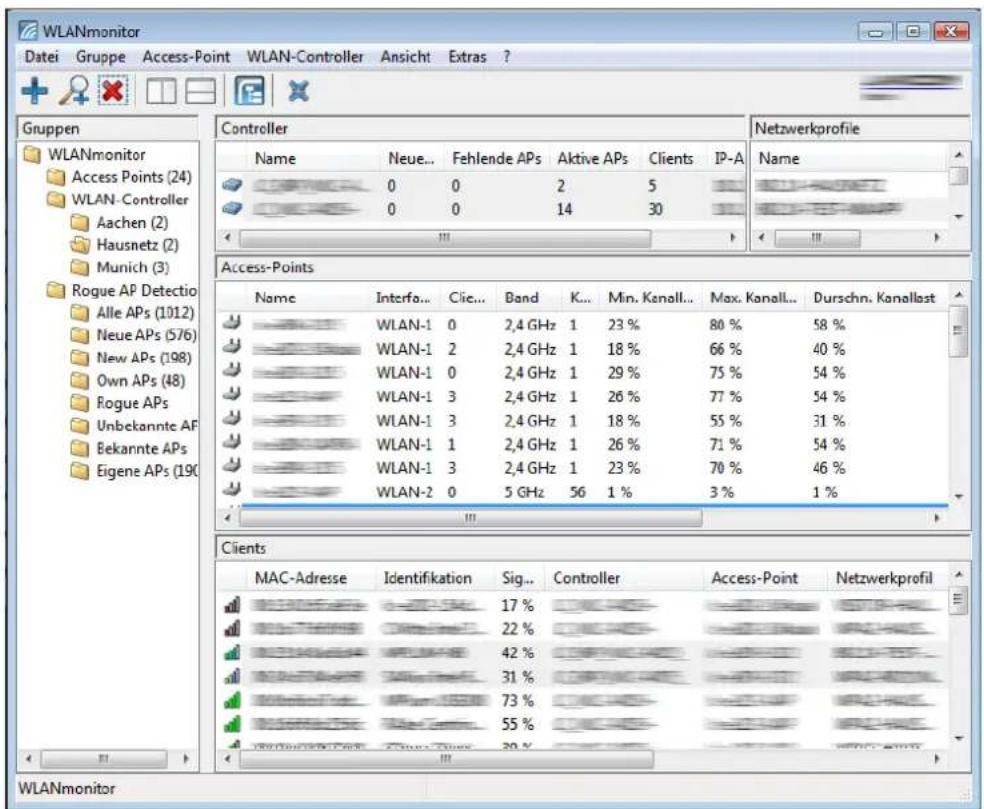Sort controllers by Fehlende APs column
The image size is (984, 809).
point(496,159)
